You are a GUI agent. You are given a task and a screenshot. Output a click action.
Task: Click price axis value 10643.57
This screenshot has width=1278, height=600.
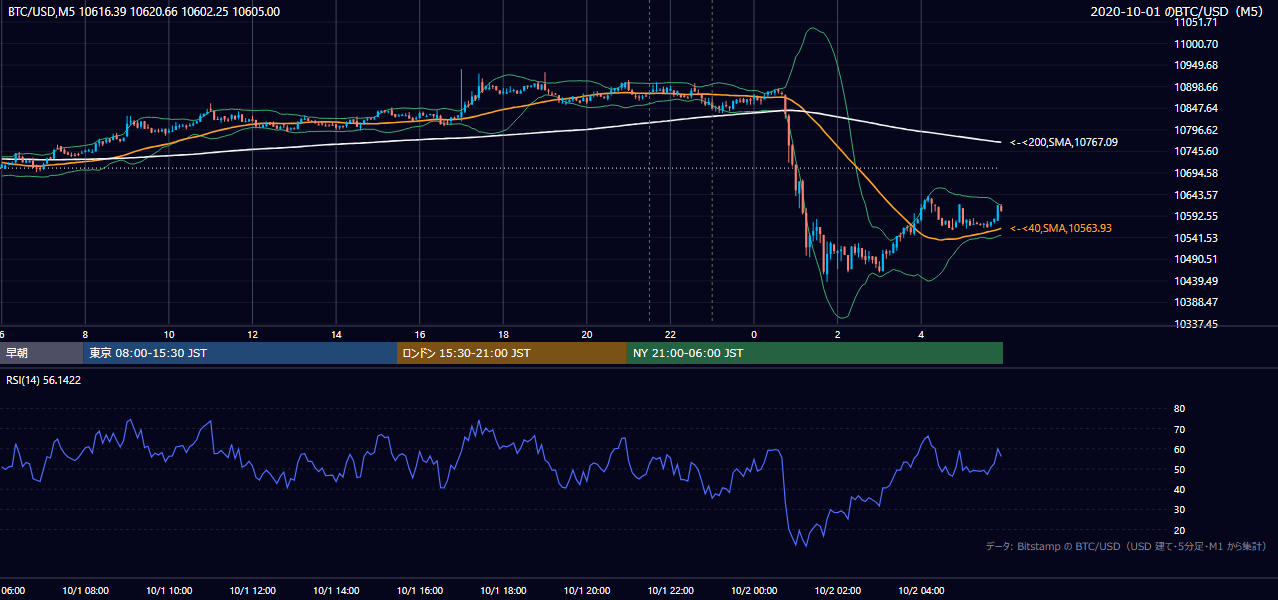tap(1197, 195)
